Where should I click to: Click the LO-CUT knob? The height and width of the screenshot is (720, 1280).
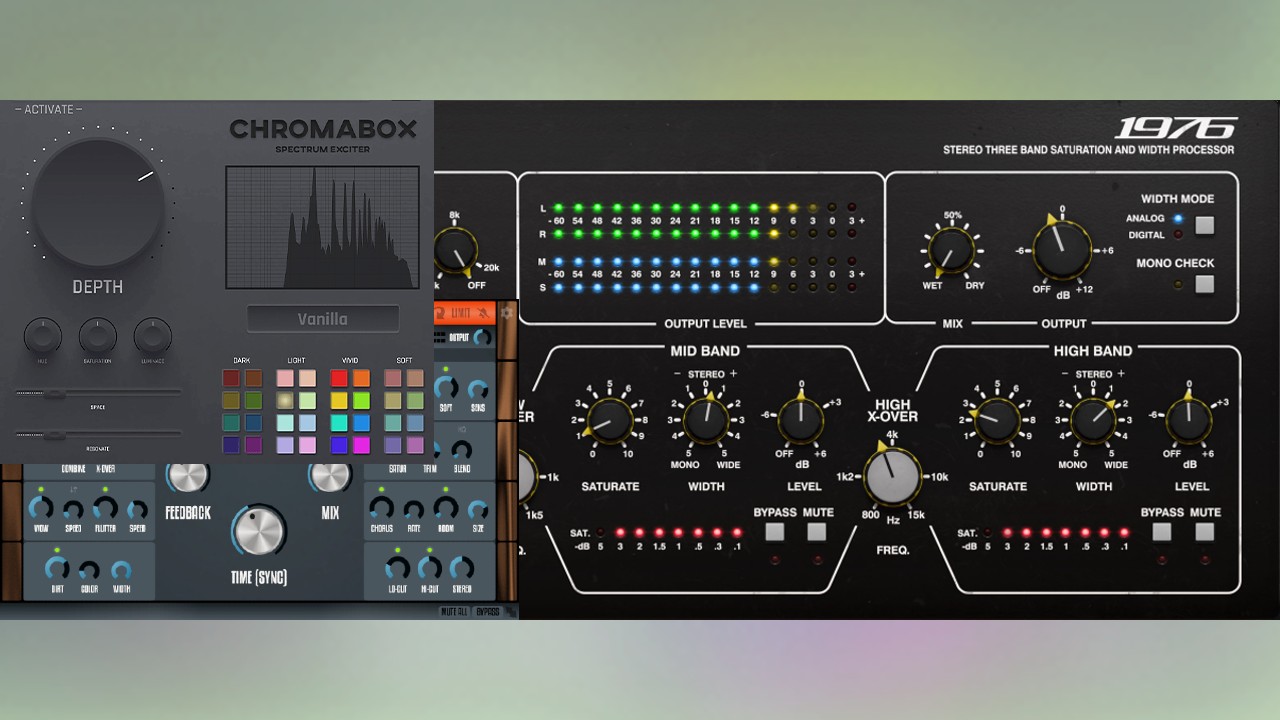397,569
